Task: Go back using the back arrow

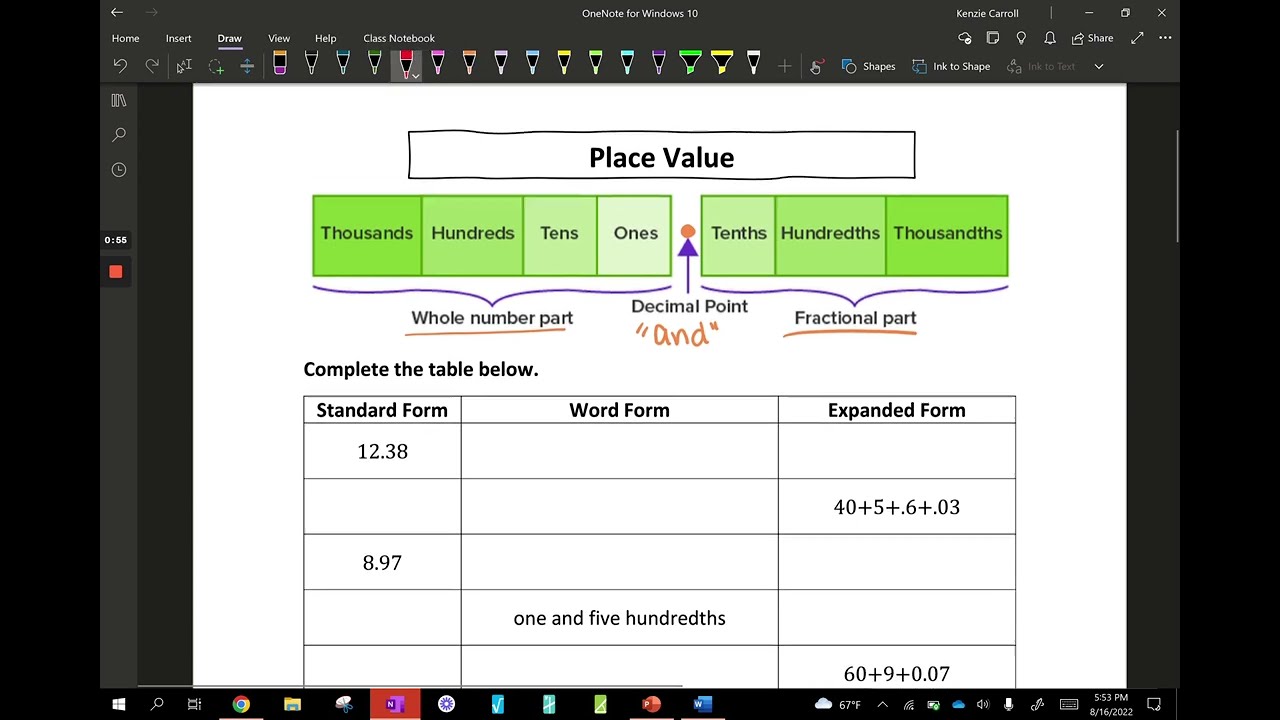Action: pyautogui.click(x=117, y=13)
